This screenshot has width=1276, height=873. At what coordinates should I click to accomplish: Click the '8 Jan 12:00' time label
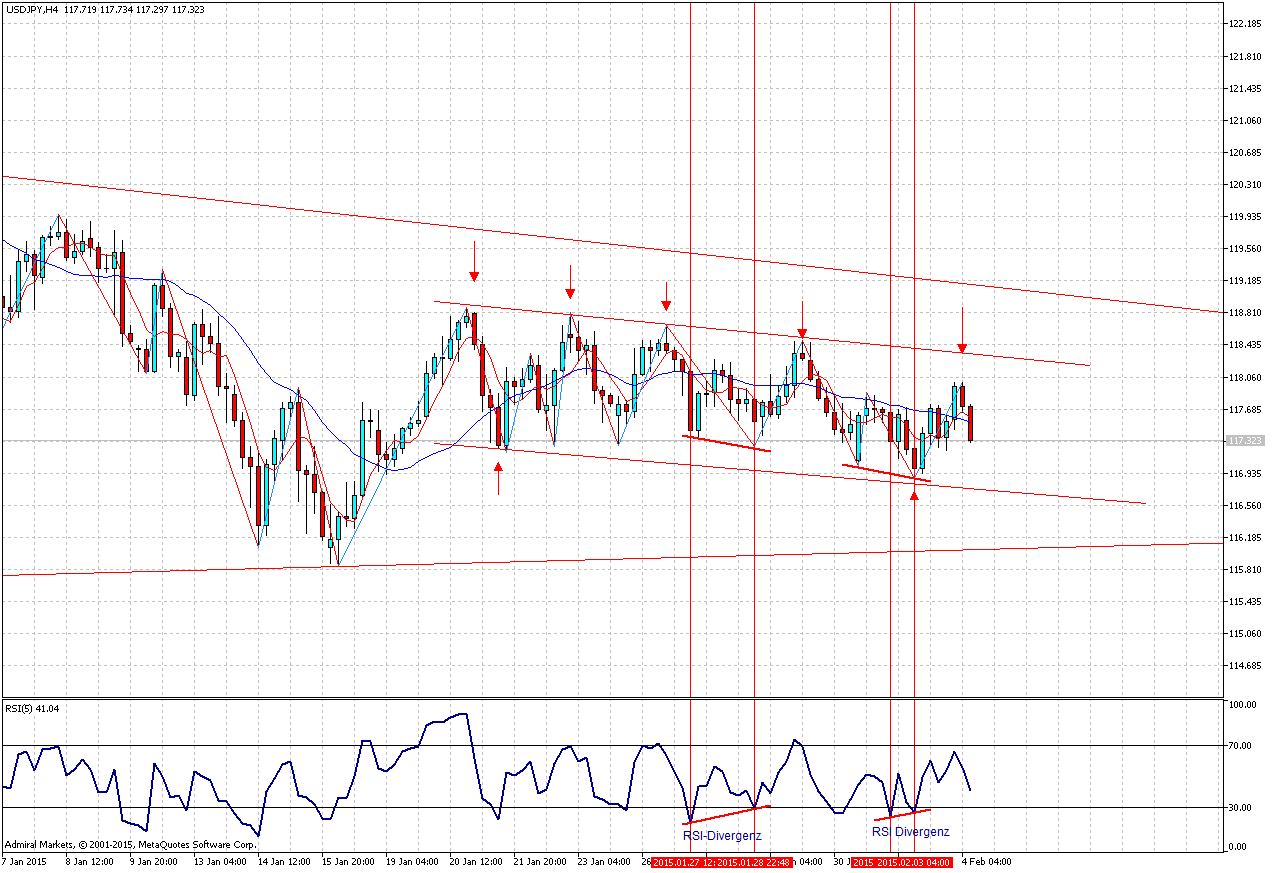(x=90, y=861)
